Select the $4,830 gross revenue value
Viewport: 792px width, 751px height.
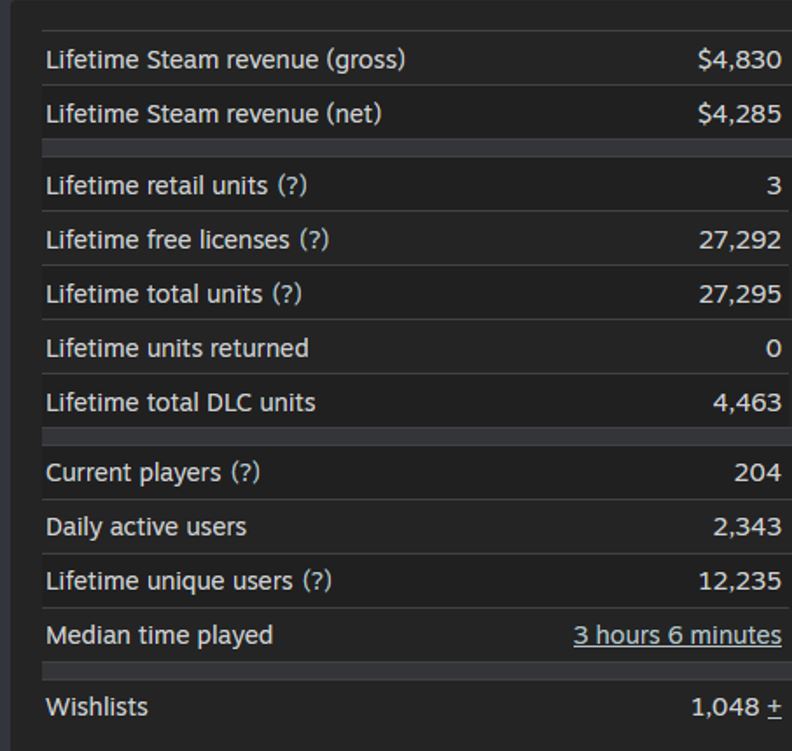pos(739,60)
